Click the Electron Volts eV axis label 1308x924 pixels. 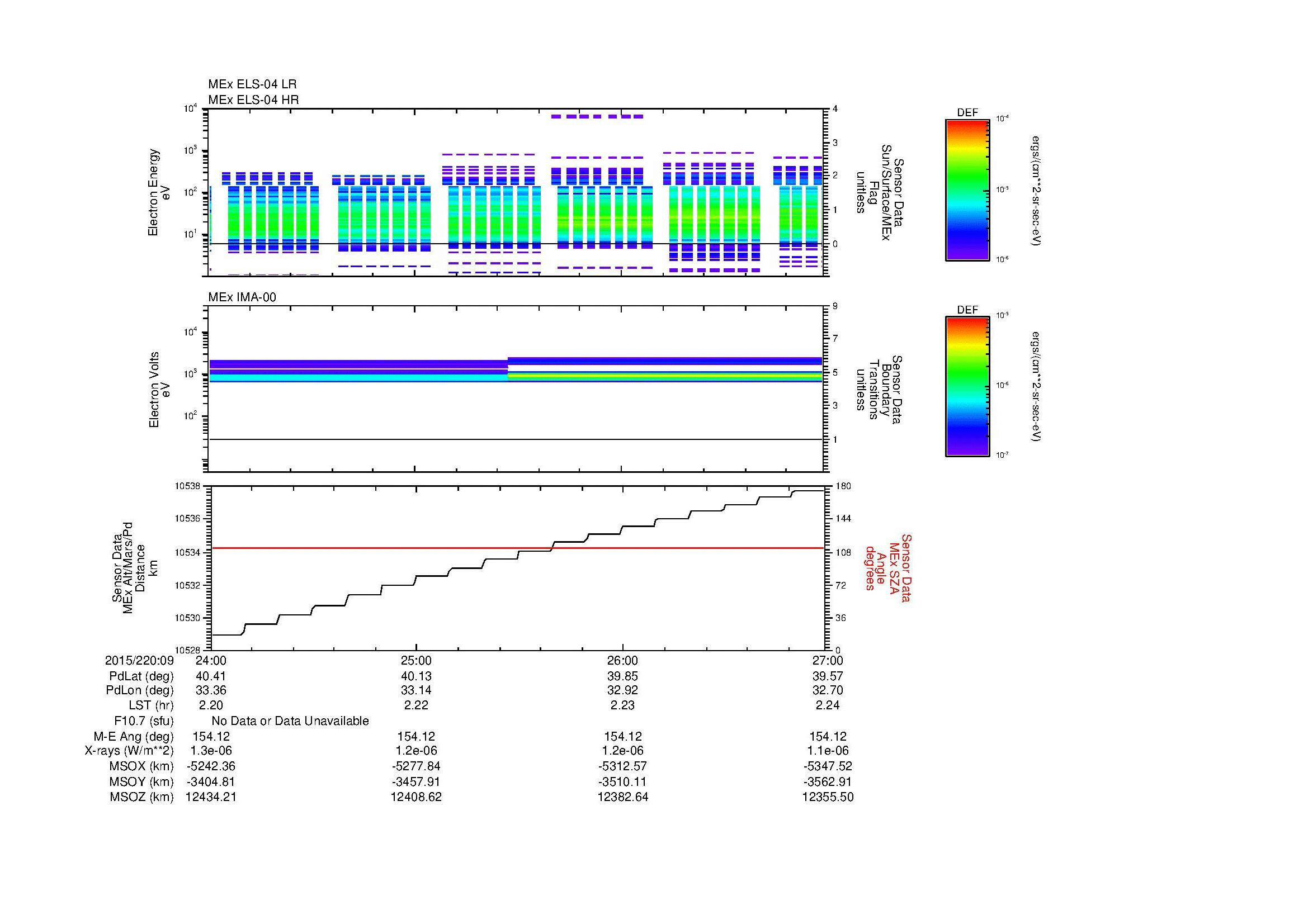[x=159, y=390]
